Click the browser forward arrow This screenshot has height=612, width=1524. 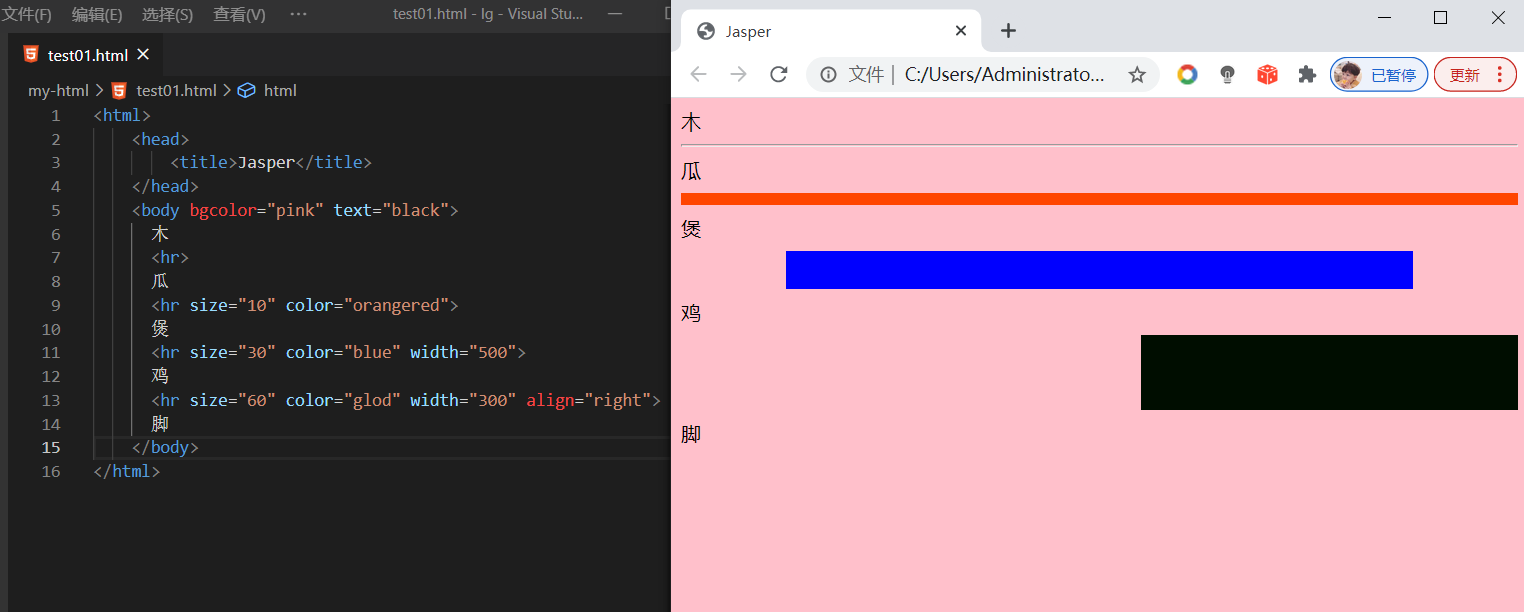click(x=738, y=75)
